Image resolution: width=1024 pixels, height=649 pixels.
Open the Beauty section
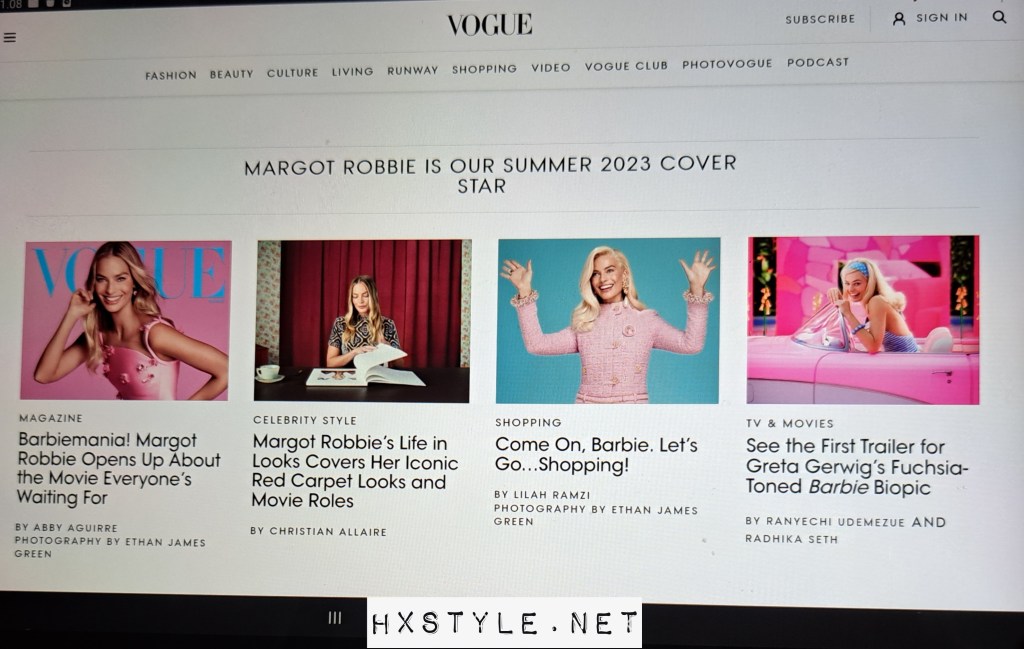231,74
